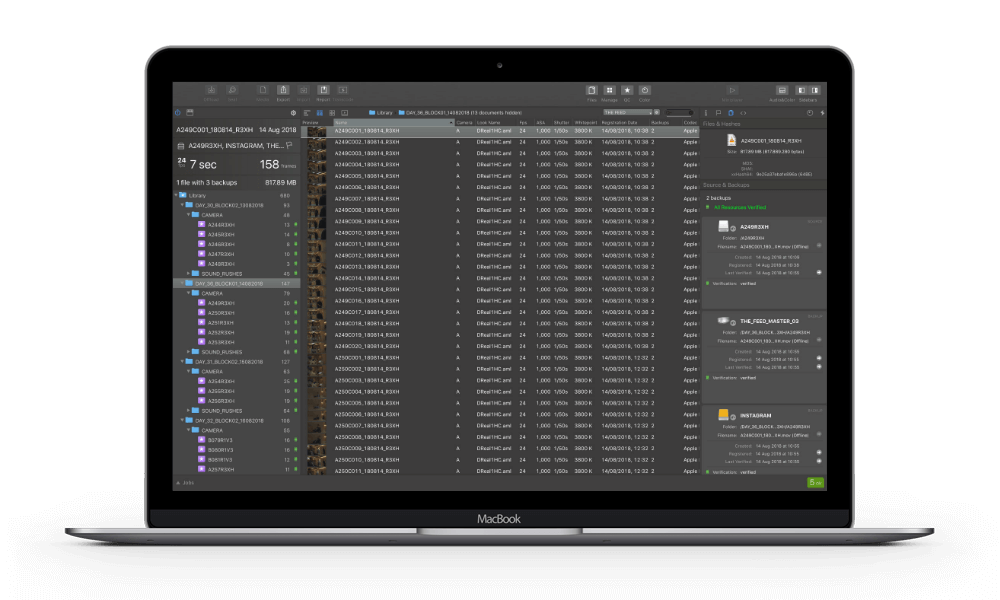This screenshot has width=1000, height=600.
Task: Open THE FEED project dropdown
Action: tap(627, 112)
